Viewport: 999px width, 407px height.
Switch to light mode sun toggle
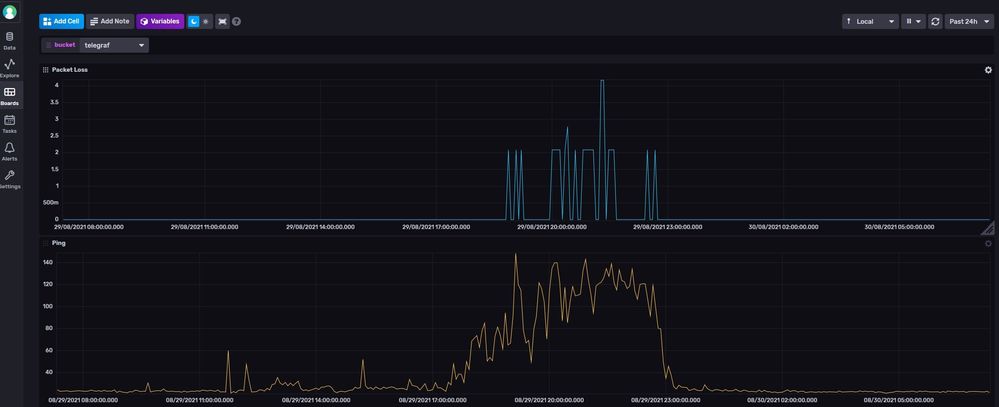point(206,21)
